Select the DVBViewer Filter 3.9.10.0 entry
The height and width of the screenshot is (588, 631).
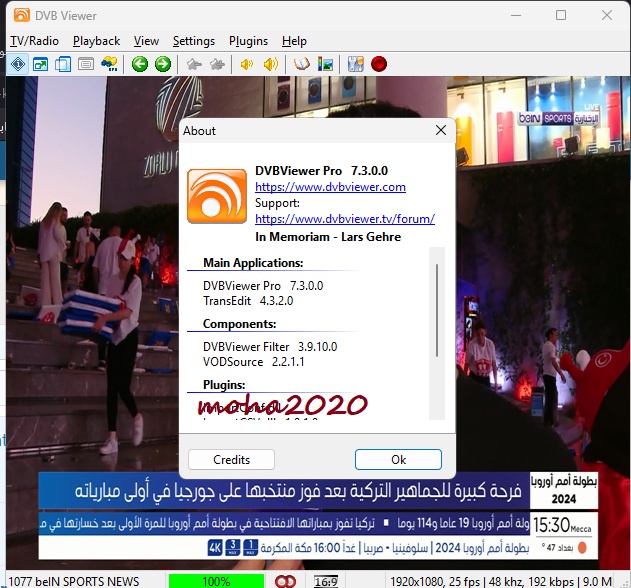click(x=270, y=347)
